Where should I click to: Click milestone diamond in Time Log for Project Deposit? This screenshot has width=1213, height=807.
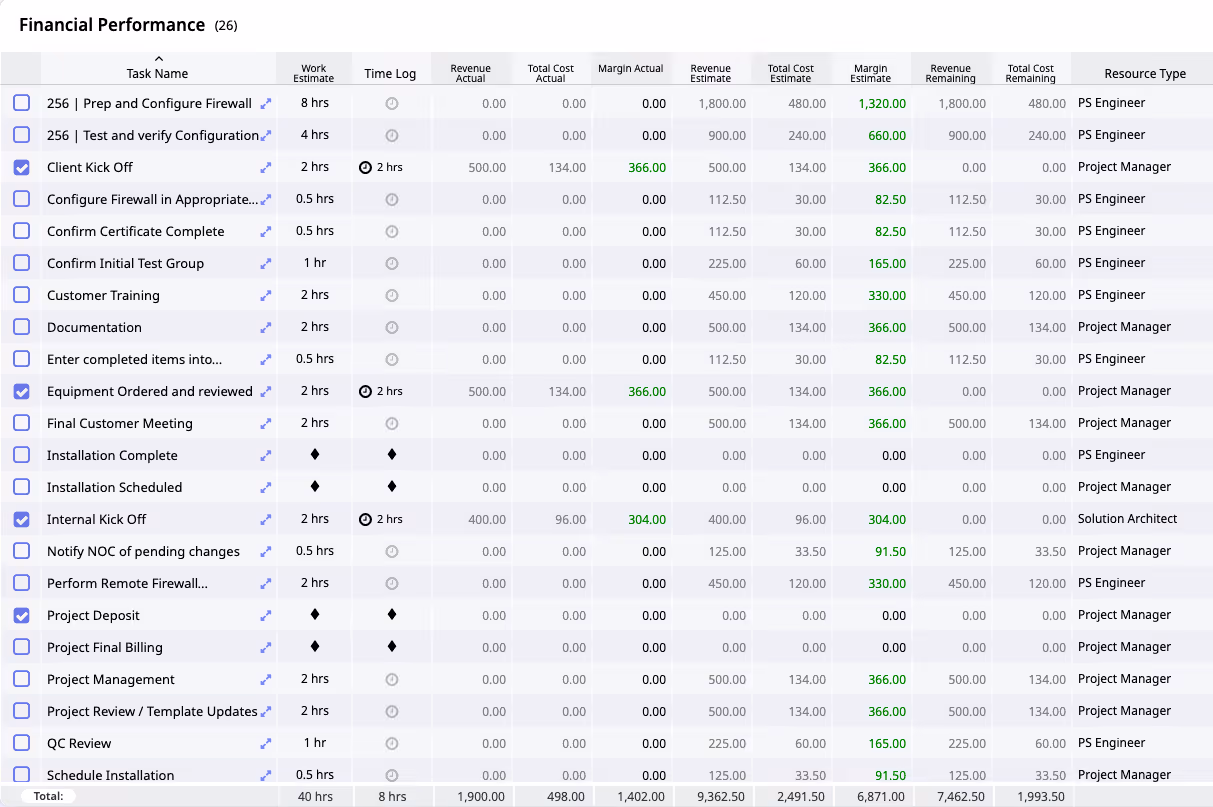(392, 614)
